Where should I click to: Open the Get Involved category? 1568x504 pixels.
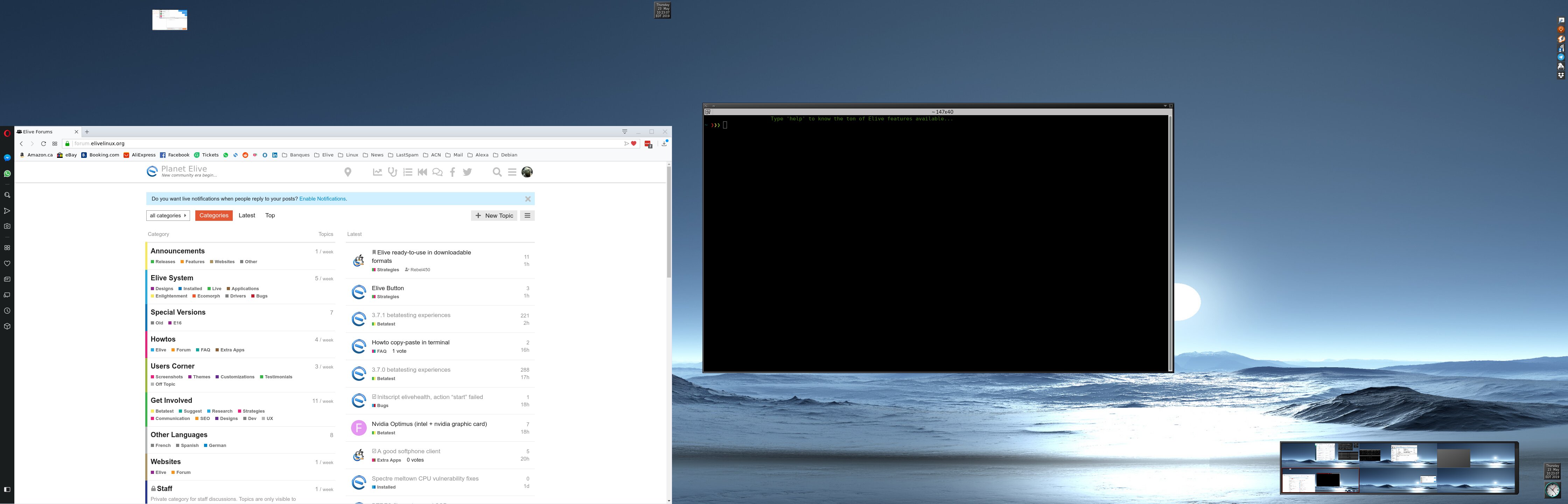171,400
